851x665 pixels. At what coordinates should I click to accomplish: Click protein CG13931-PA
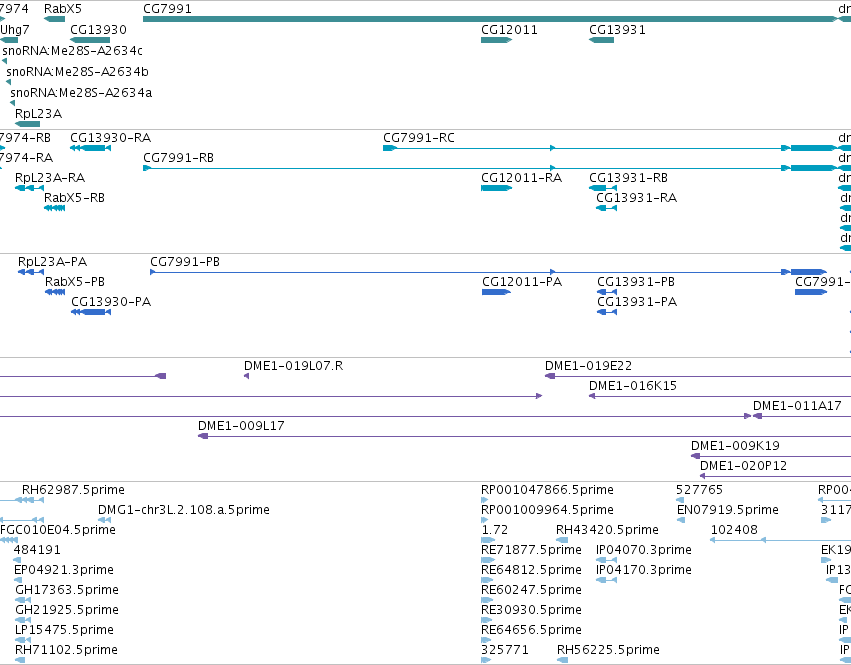coord(607,312)
